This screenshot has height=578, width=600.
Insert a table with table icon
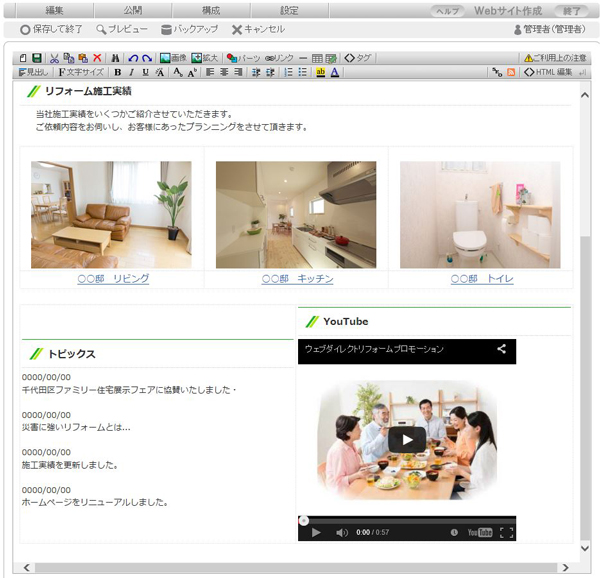click(317, 58)
